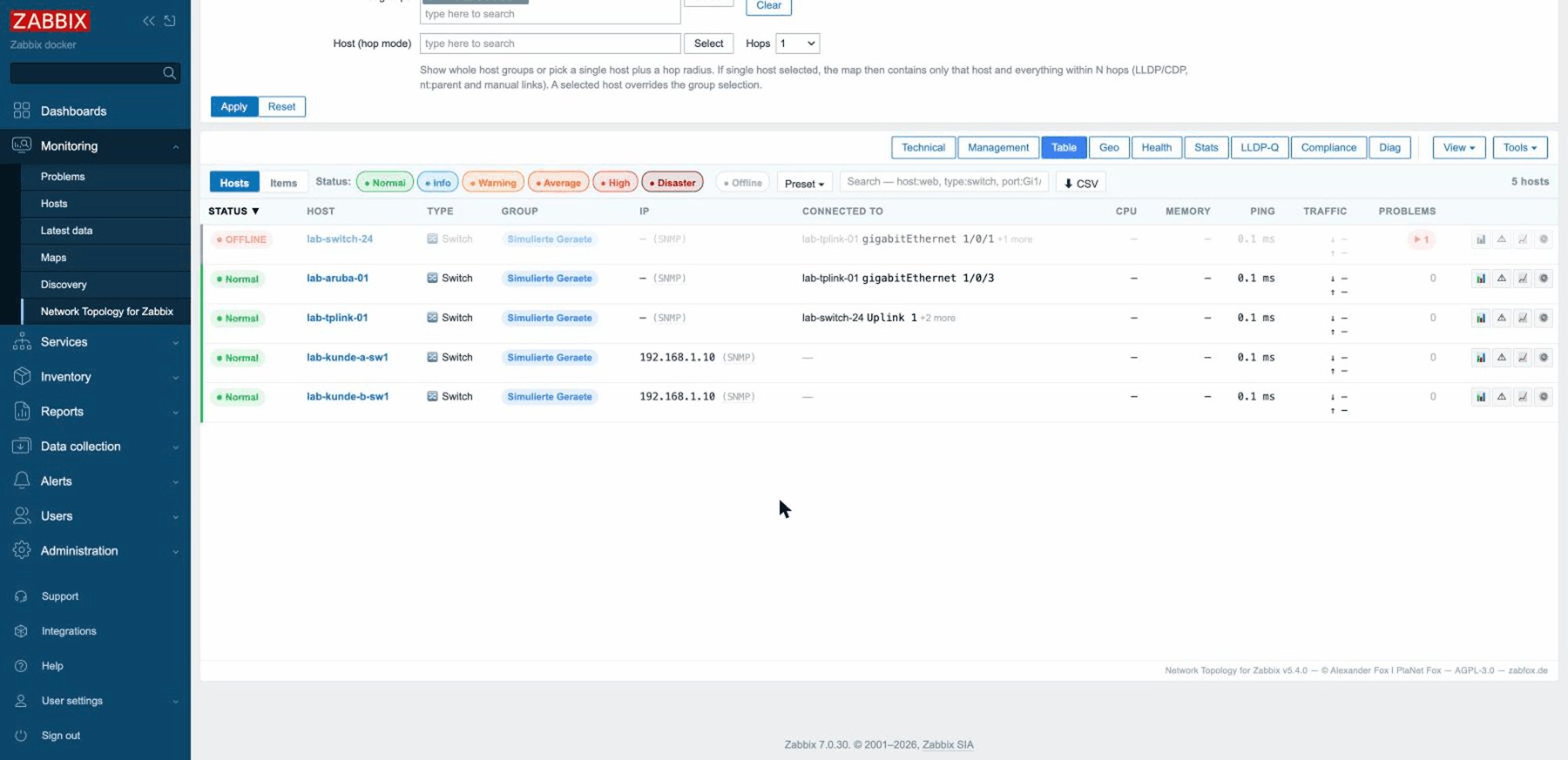Click line graph icon for lab-tplink-01
This screenshot has height=760, width=1568.
pos(1523,318)
